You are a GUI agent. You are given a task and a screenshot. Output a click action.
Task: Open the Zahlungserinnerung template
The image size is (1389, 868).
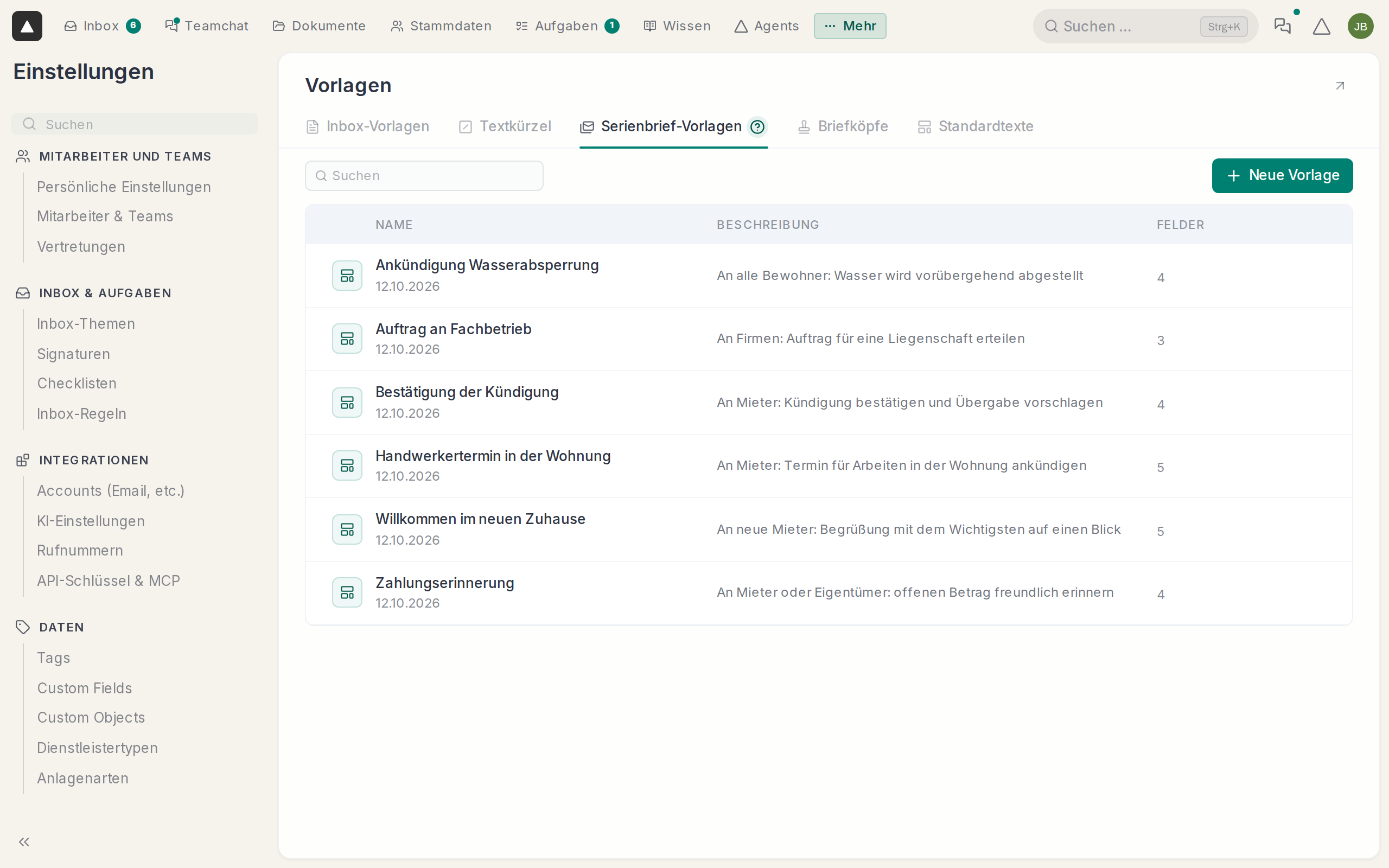pyautogui.click(x=829, y=593)
